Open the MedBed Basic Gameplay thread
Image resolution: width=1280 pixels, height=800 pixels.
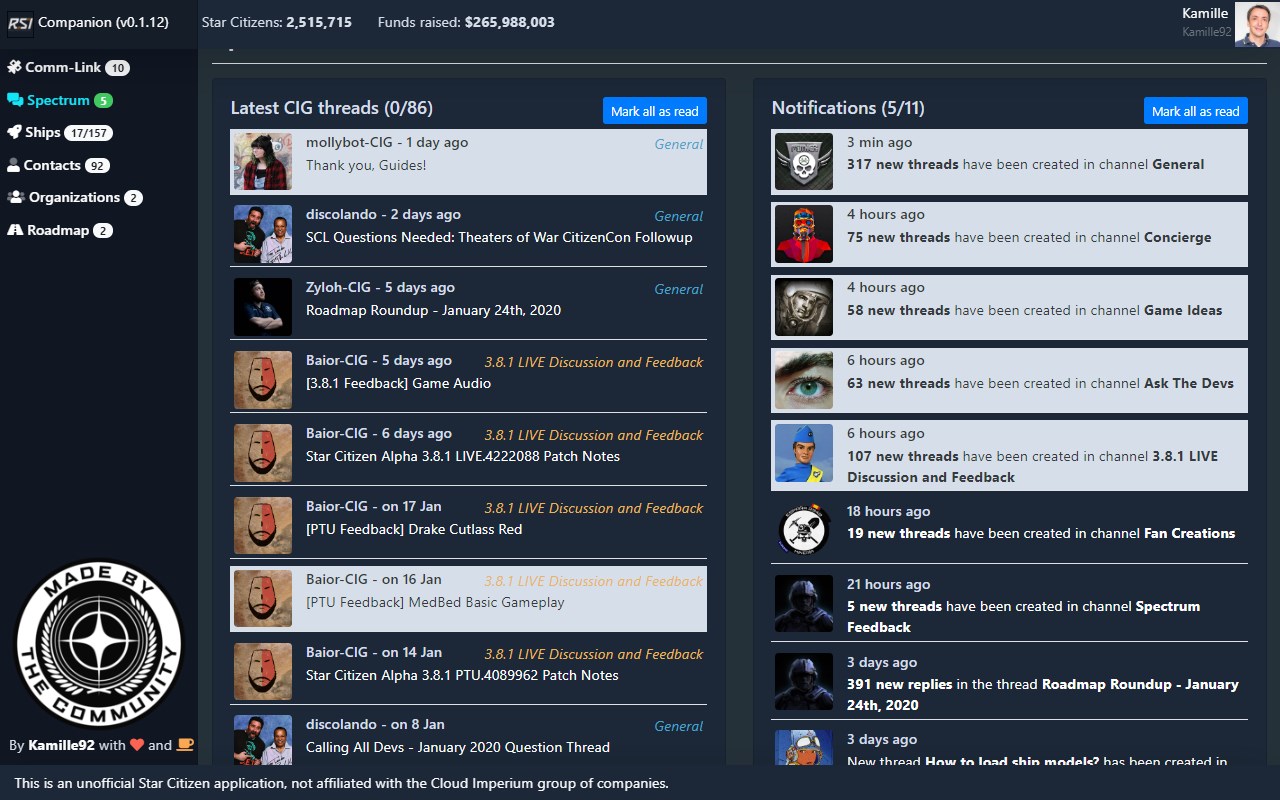pos(435,603)
